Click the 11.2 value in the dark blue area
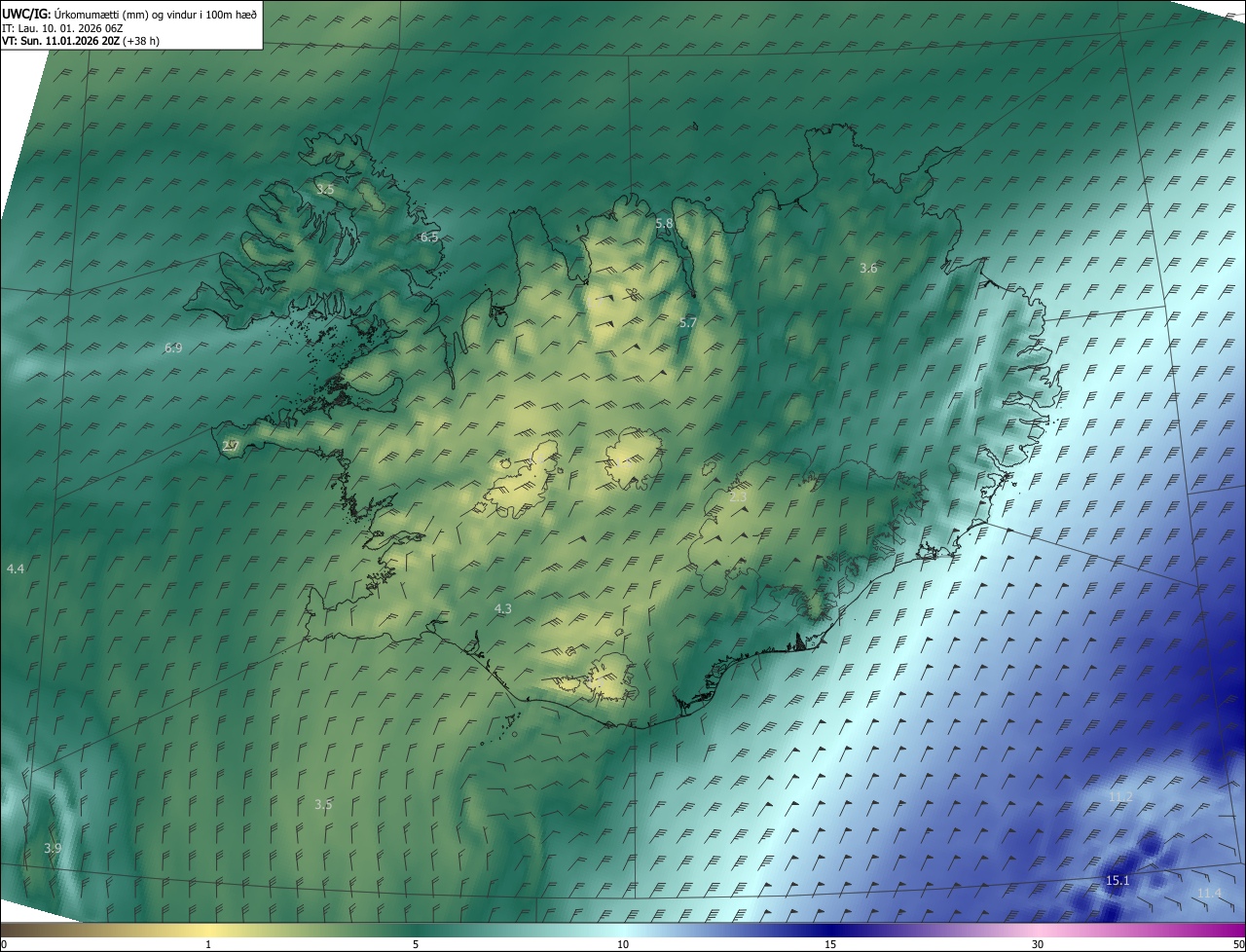The width and height of the screenshot is (1246, 952). (x=1120, y=796)
